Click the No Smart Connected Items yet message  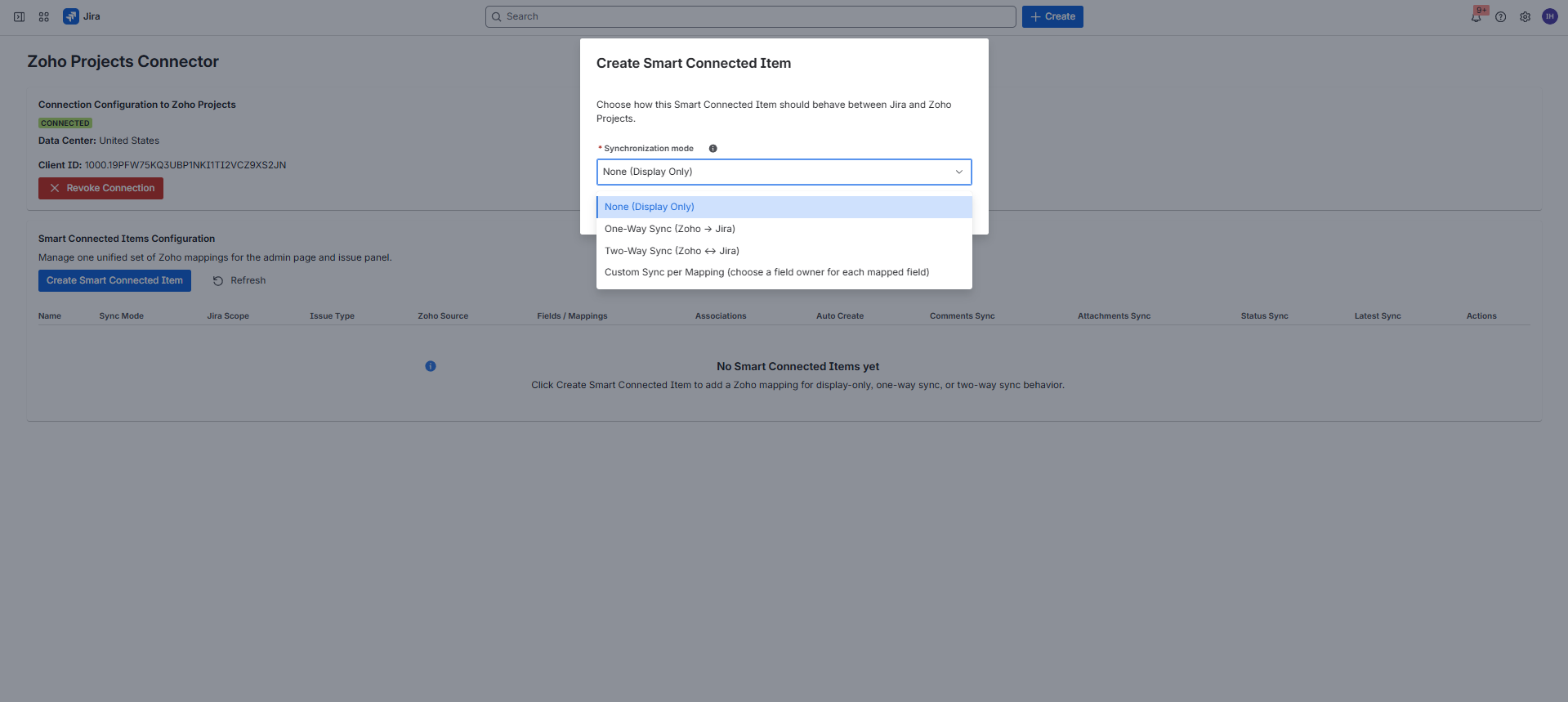coord(797,366)
